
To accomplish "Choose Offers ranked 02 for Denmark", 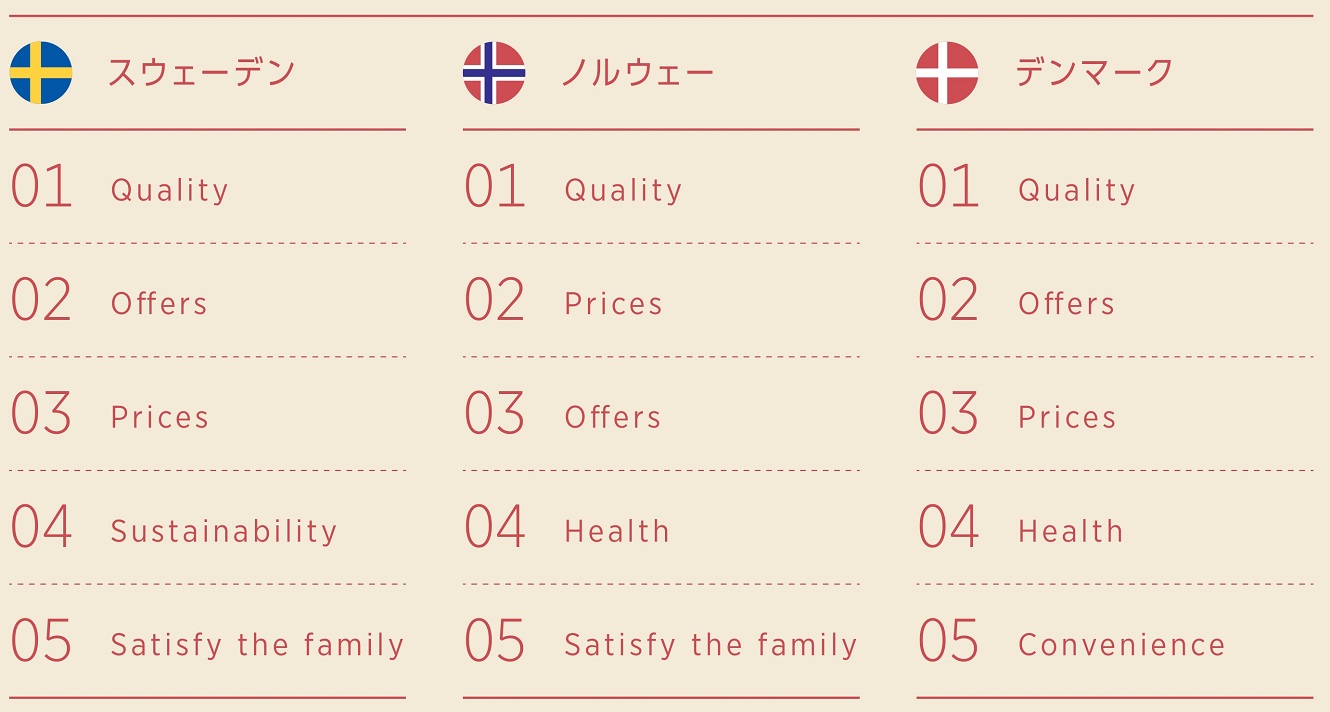I will click(1066, 304).
